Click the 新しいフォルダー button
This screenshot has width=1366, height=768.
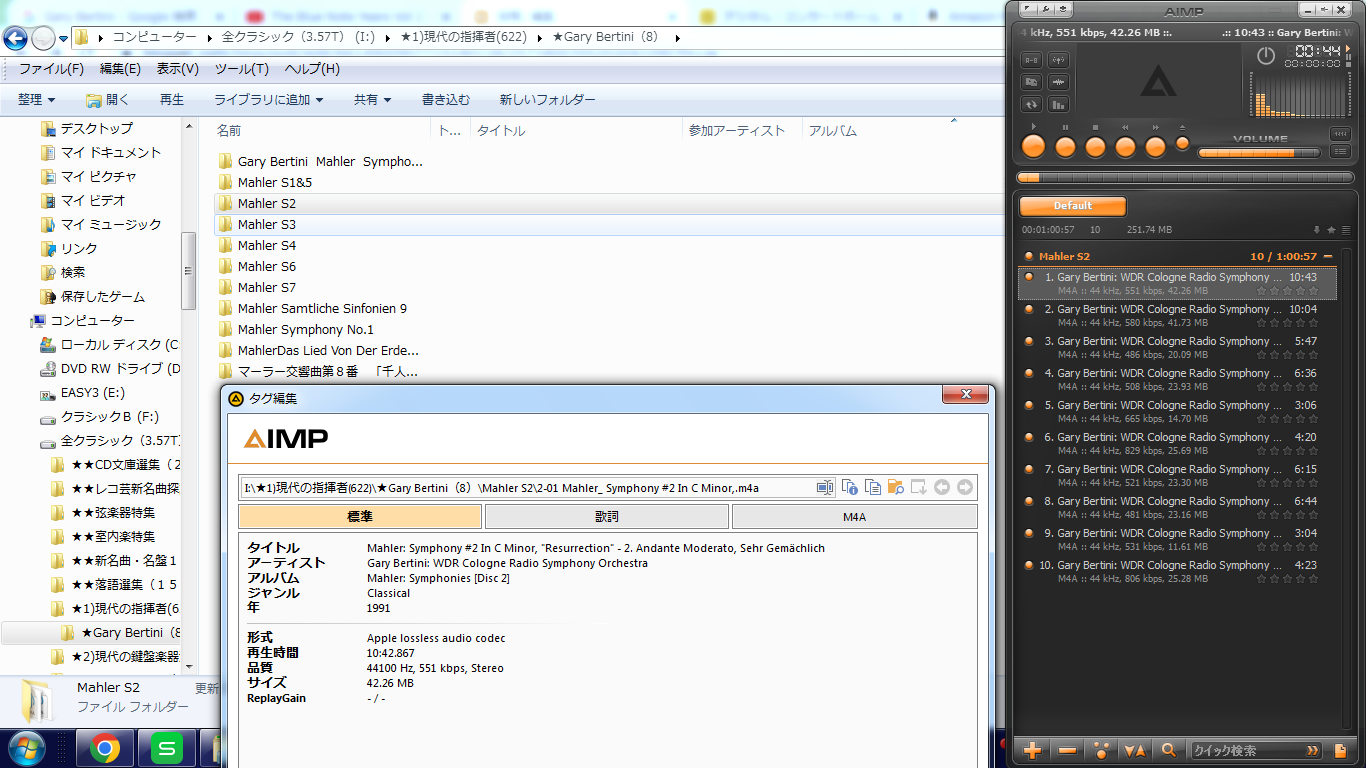tap(547, 100)
